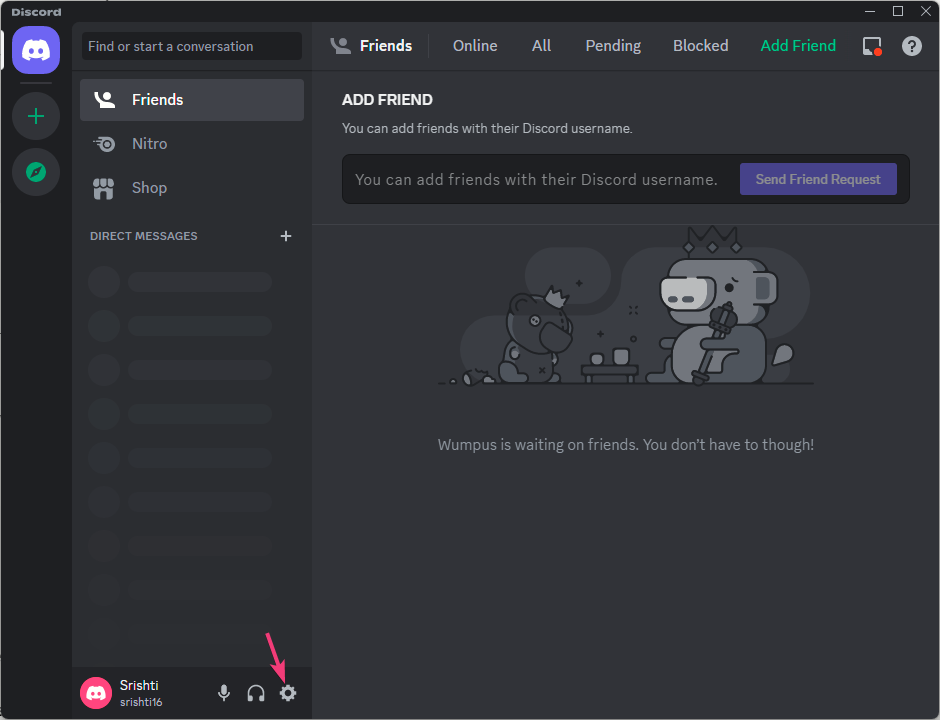This screenshot has height=720, width=940.
Task: Open the Inbox icon in the top bar
Action: (x=871, y=45)
